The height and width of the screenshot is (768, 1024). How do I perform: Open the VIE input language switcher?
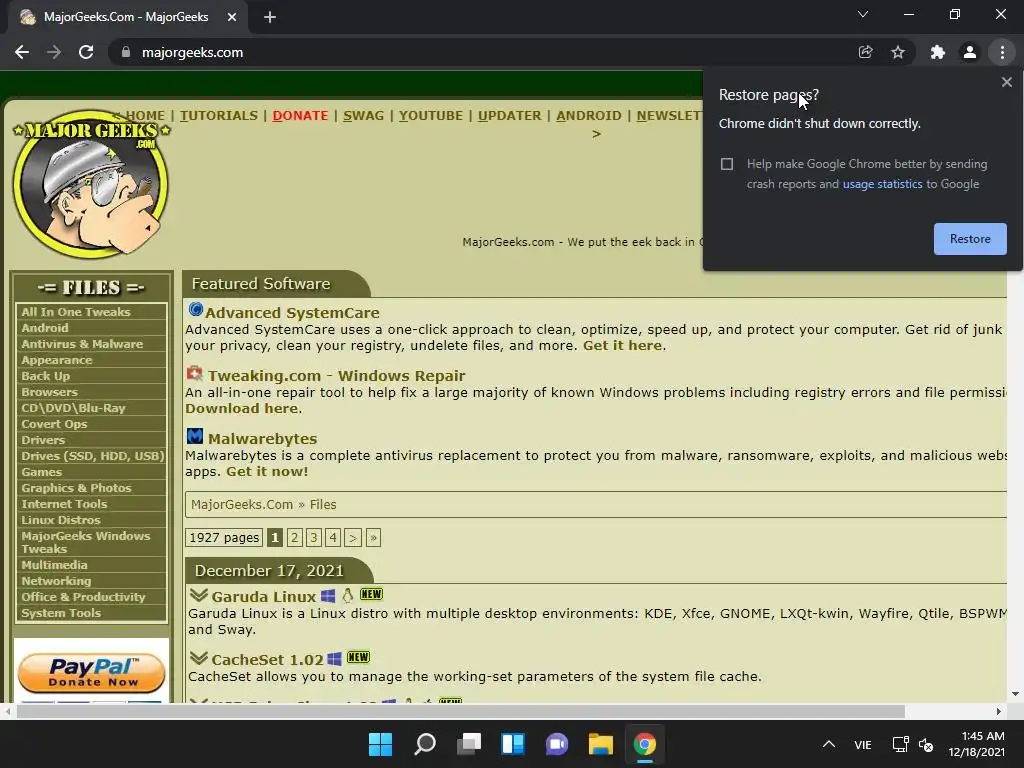pos(863,744)
